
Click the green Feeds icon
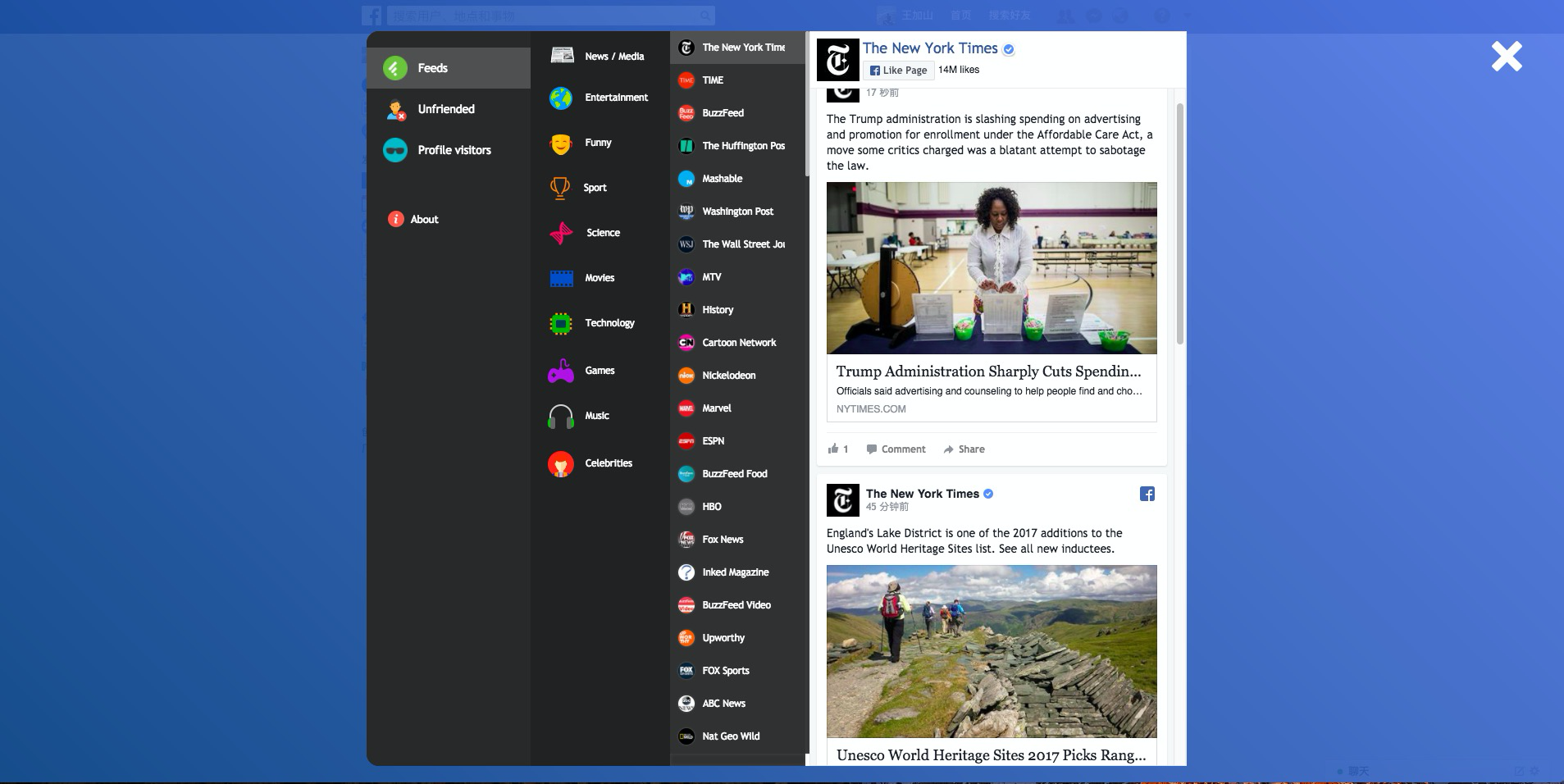click(395, 68)
